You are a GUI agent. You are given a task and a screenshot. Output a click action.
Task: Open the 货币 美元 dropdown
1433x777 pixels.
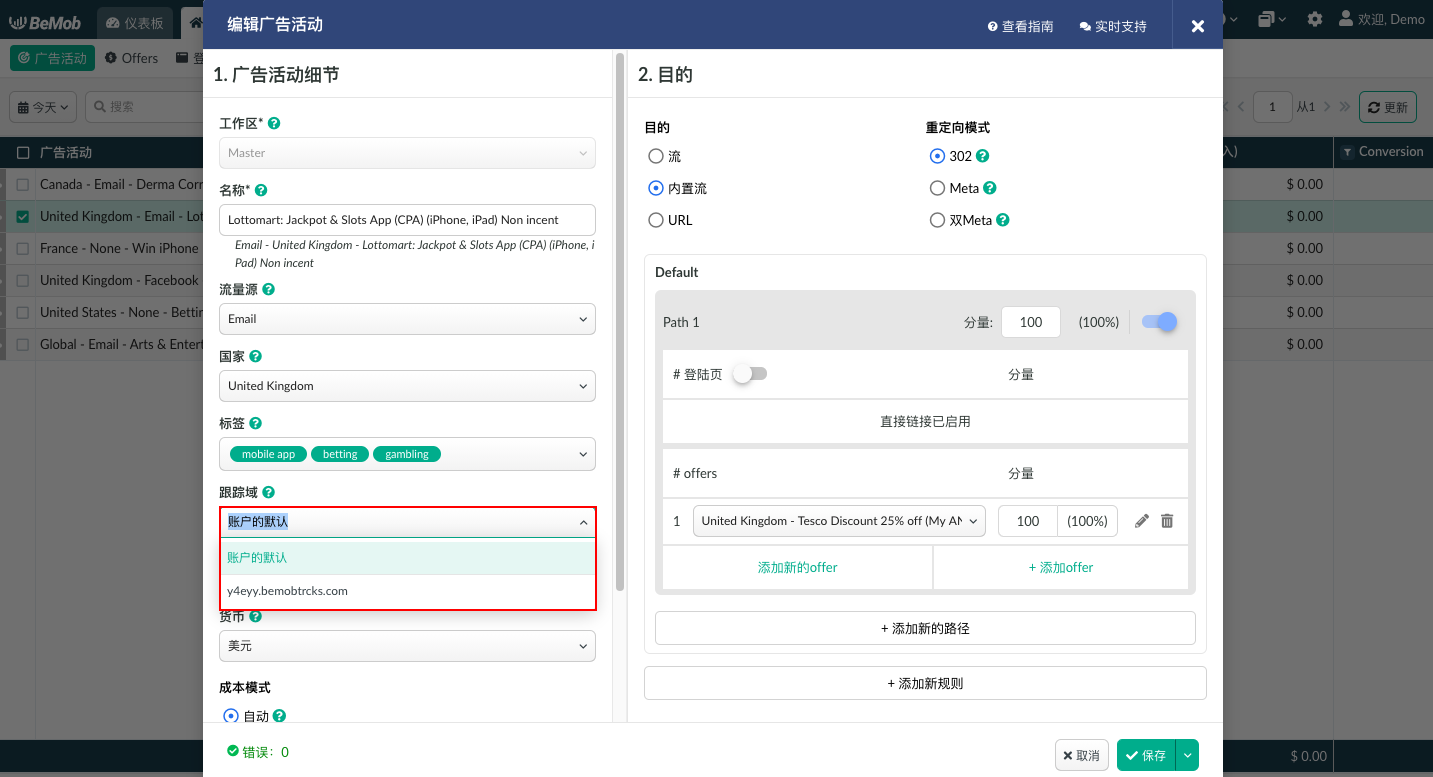(x=407, y=646)
